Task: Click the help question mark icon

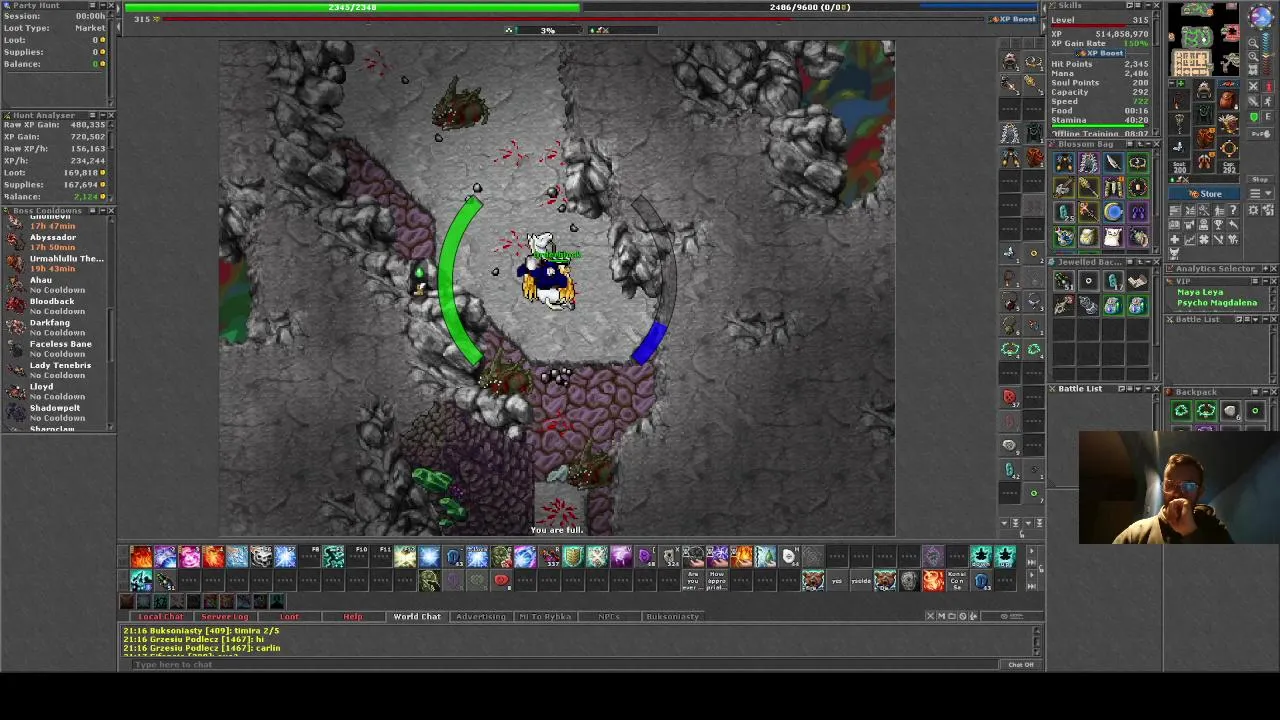Action: (x=1233, y=209)
